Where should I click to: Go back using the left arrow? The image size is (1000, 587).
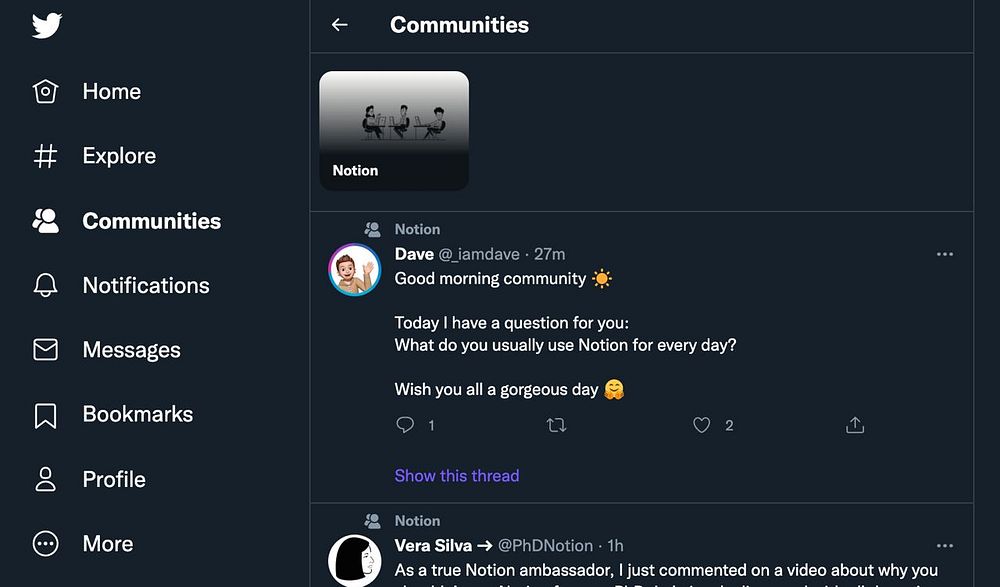coord(340,25)
